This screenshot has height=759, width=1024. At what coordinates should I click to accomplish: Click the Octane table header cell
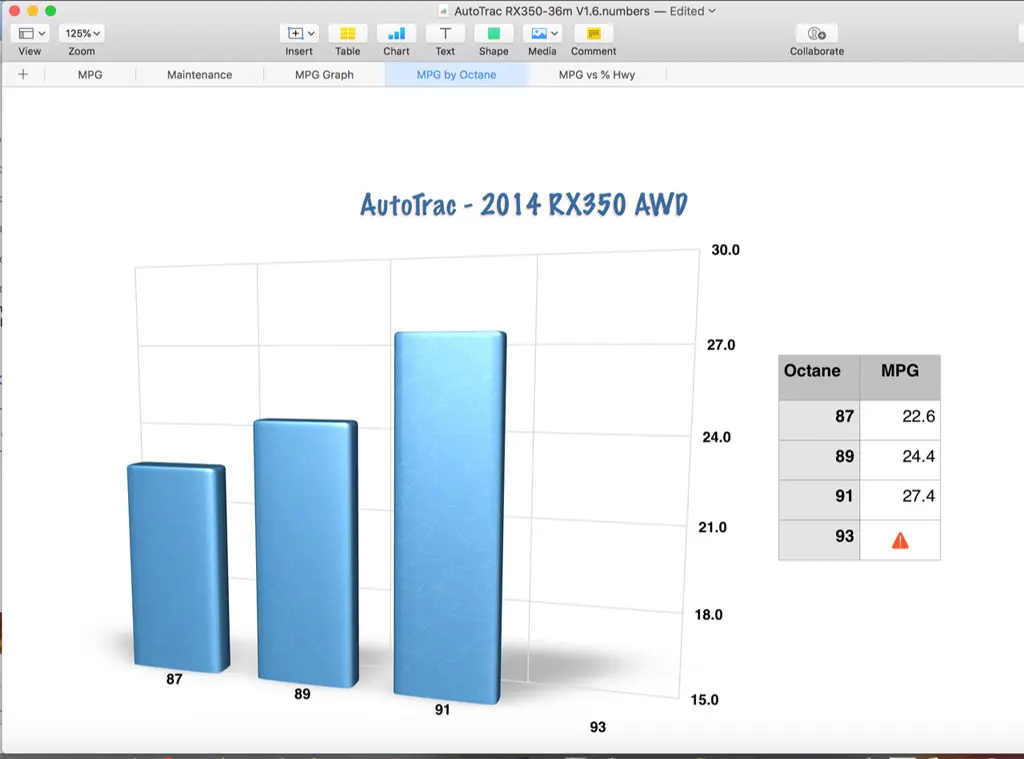coord(819,377)
